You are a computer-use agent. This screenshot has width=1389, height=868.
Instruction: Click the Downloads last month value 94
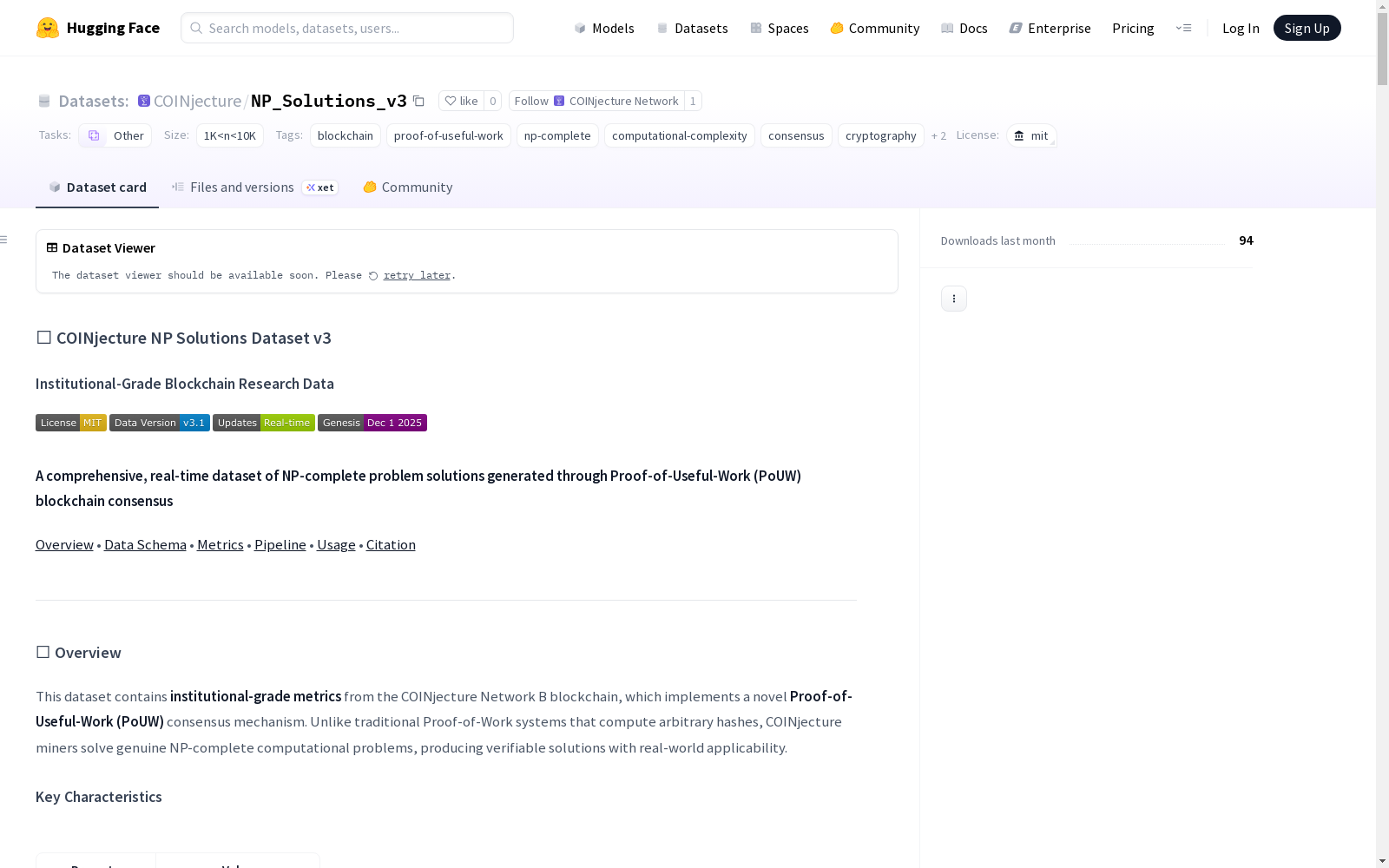click(x=1246, y=240)
